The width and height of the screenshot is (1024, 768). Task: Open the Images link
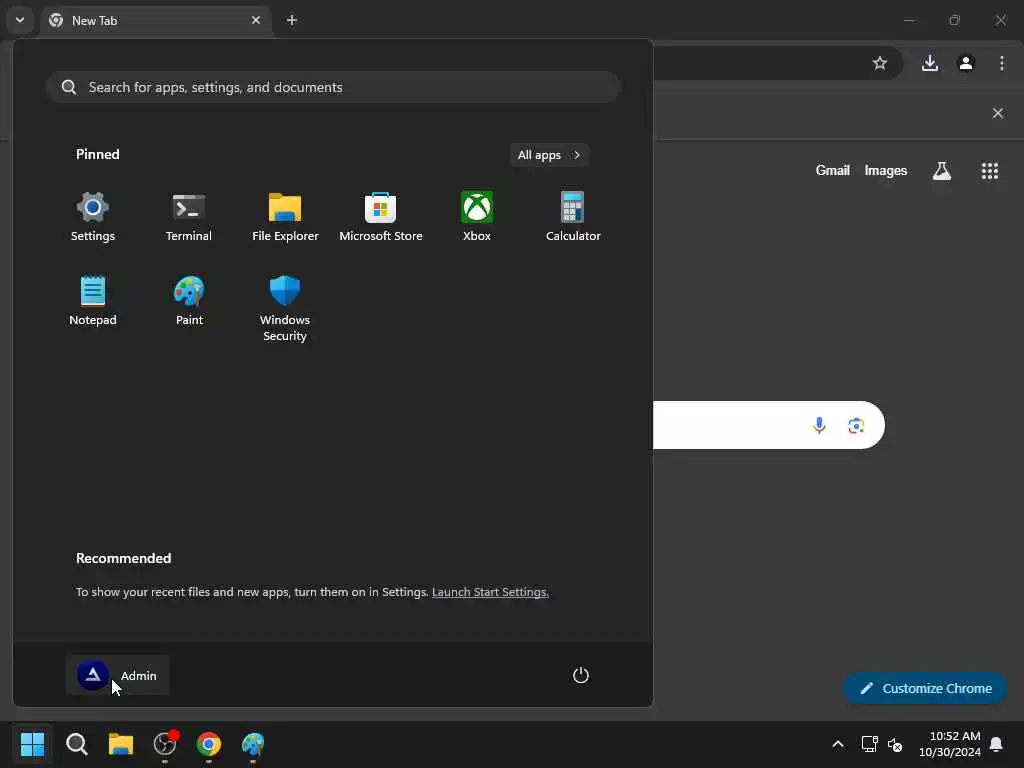pyautogui.click(x=886, y=170)
